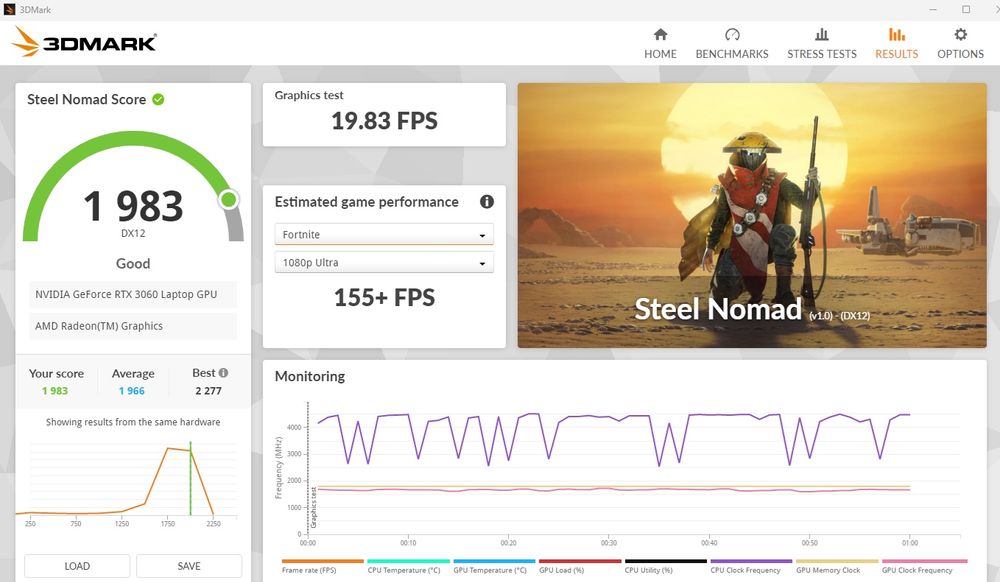Open the 1080p Ultra resolution dropdown

(384, 263)
